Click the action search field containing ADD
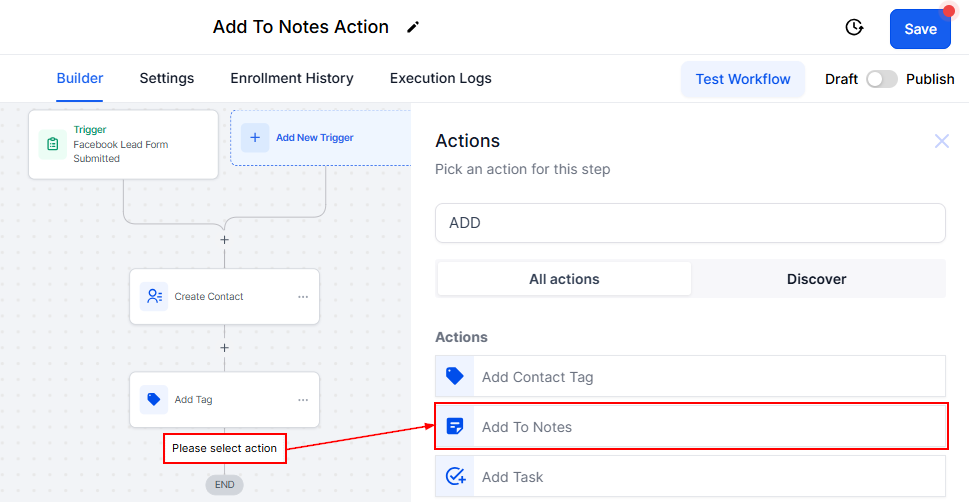This screenshot has width=969, height=502. click(x=690, y=223)
